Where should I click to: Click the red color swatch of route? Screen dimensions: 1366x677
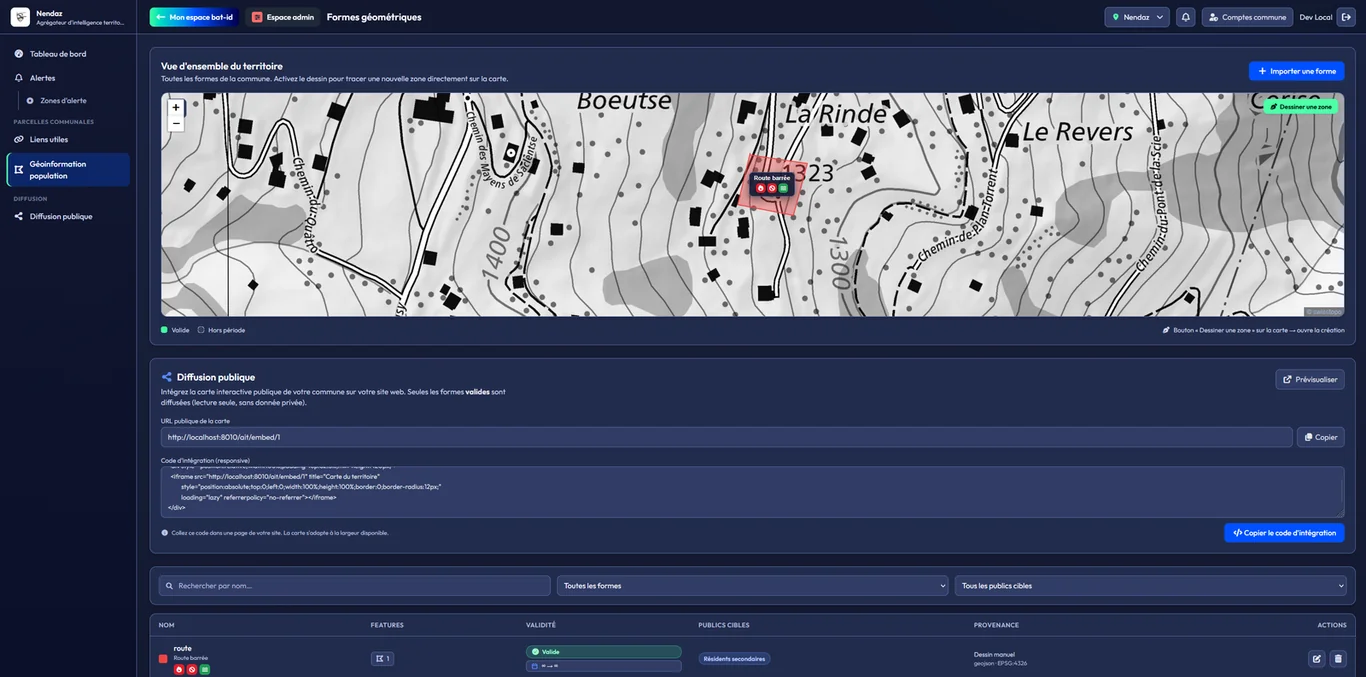(x=163, y=659)
